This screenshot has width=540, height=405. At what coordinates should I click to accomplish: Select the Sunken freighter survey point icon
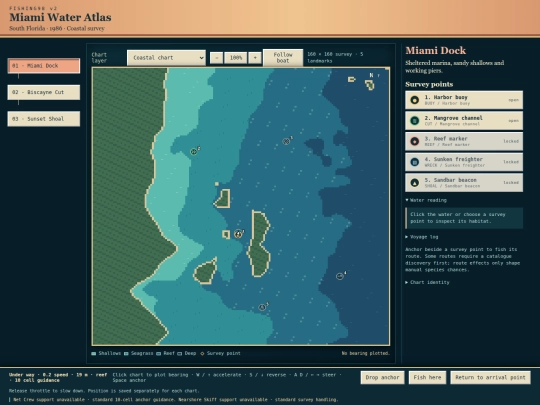pyautogui.click(x=415, y=162)
